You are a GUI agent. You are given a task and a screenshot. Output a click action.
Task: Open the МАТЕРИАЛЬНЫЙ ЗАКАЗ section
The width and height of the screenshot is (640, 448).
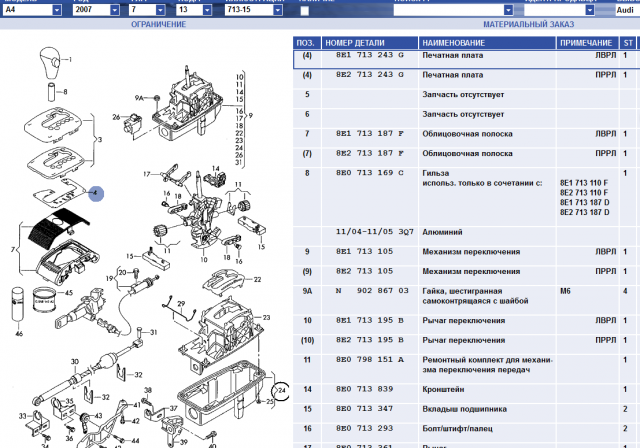point(529,24)
